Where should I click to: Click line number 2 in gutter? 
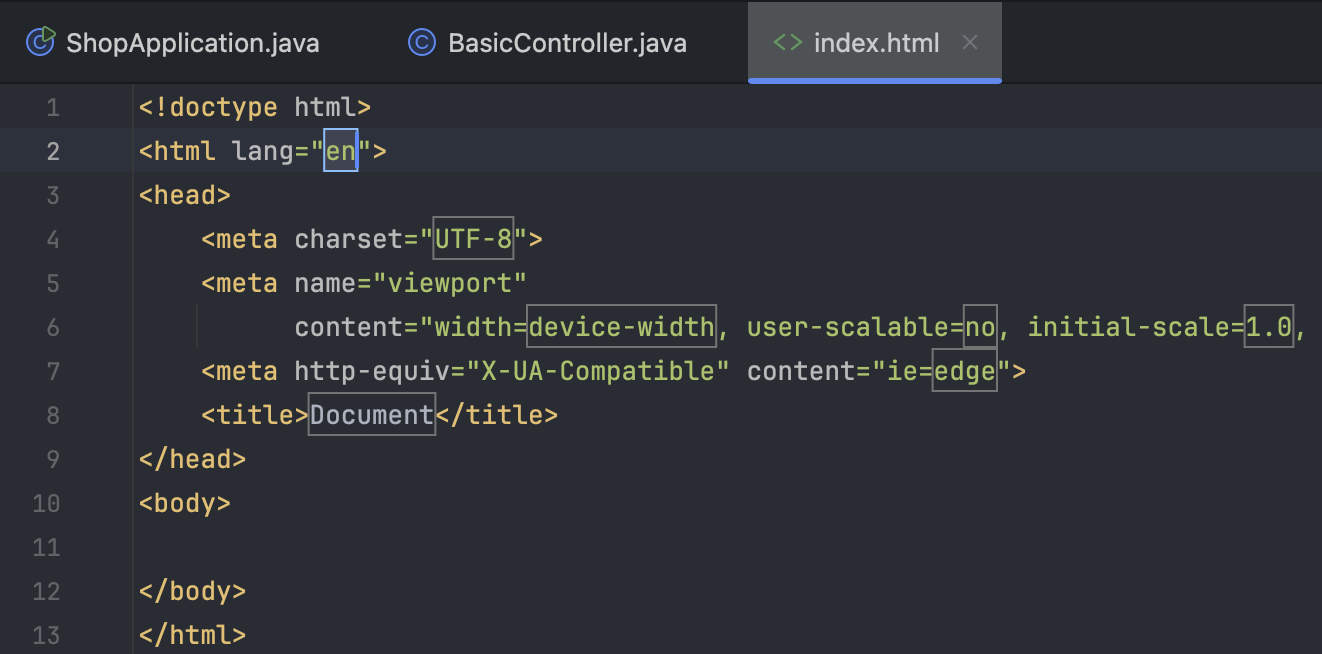point(52,151)
